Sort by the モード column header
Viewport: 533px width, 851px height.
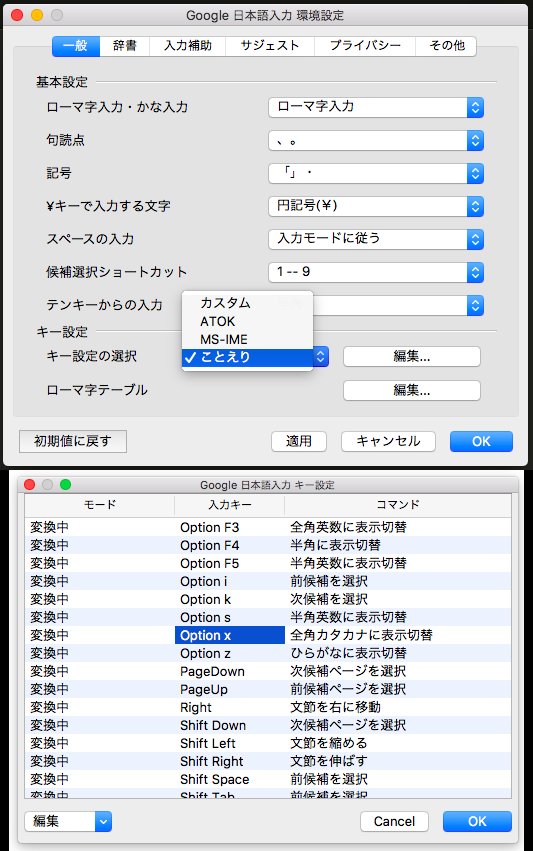[x=100, y=504]
